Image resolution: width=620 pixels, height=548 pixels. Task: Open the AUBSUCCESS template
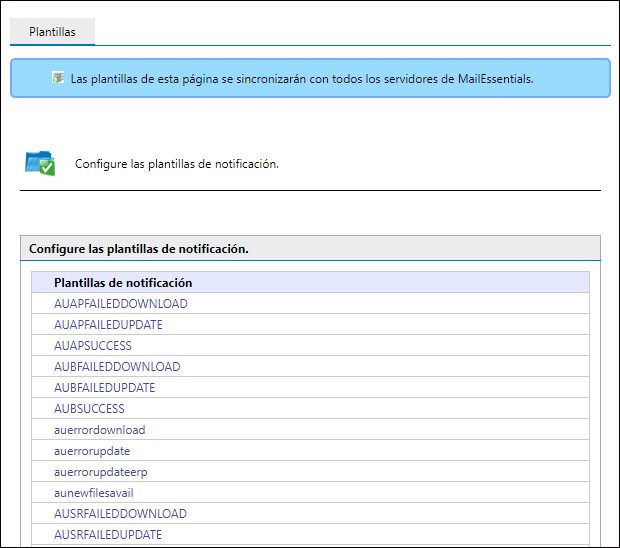[89, 408]
